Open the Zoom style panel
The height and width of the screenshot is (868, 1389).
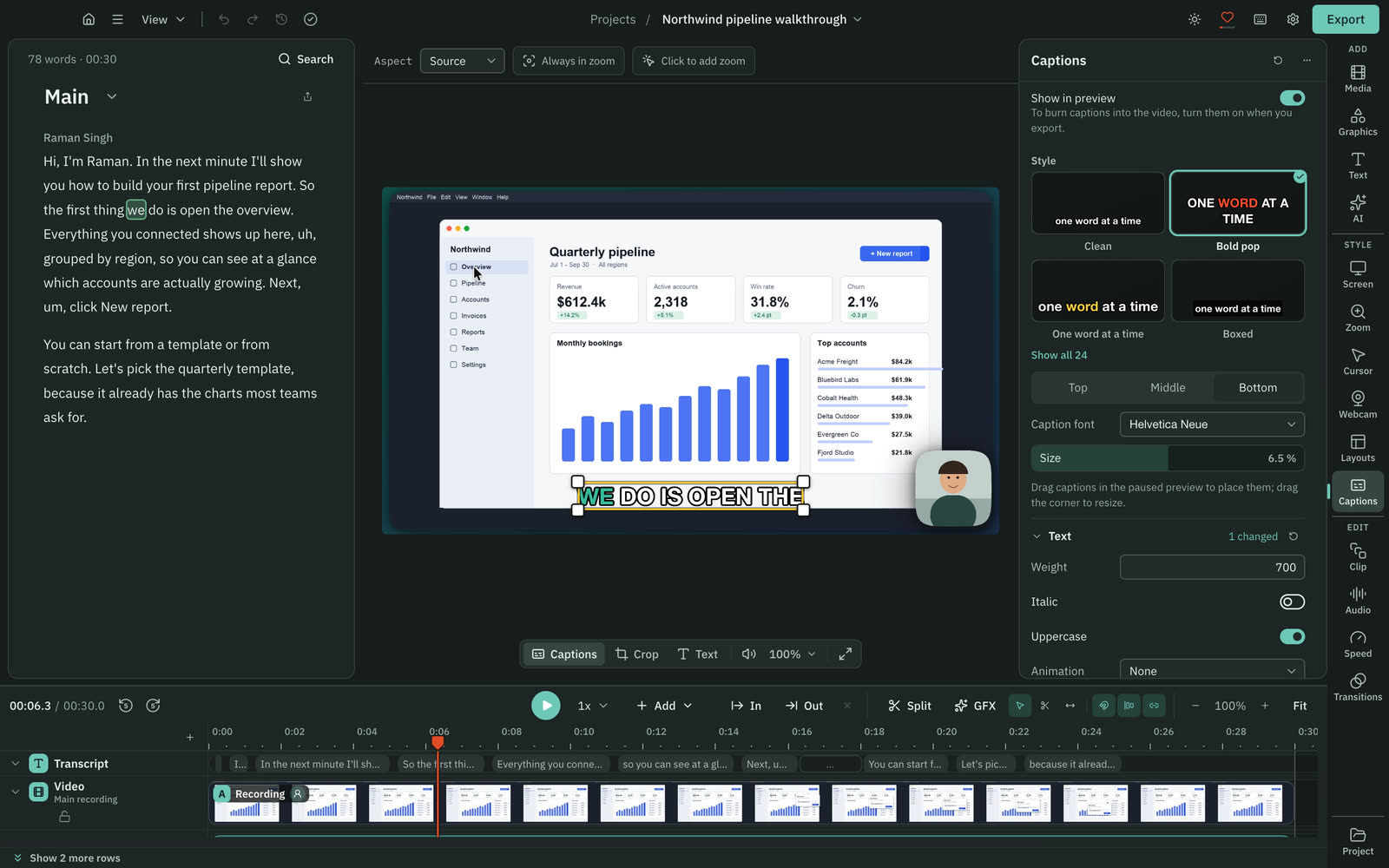click(1358, 318)
